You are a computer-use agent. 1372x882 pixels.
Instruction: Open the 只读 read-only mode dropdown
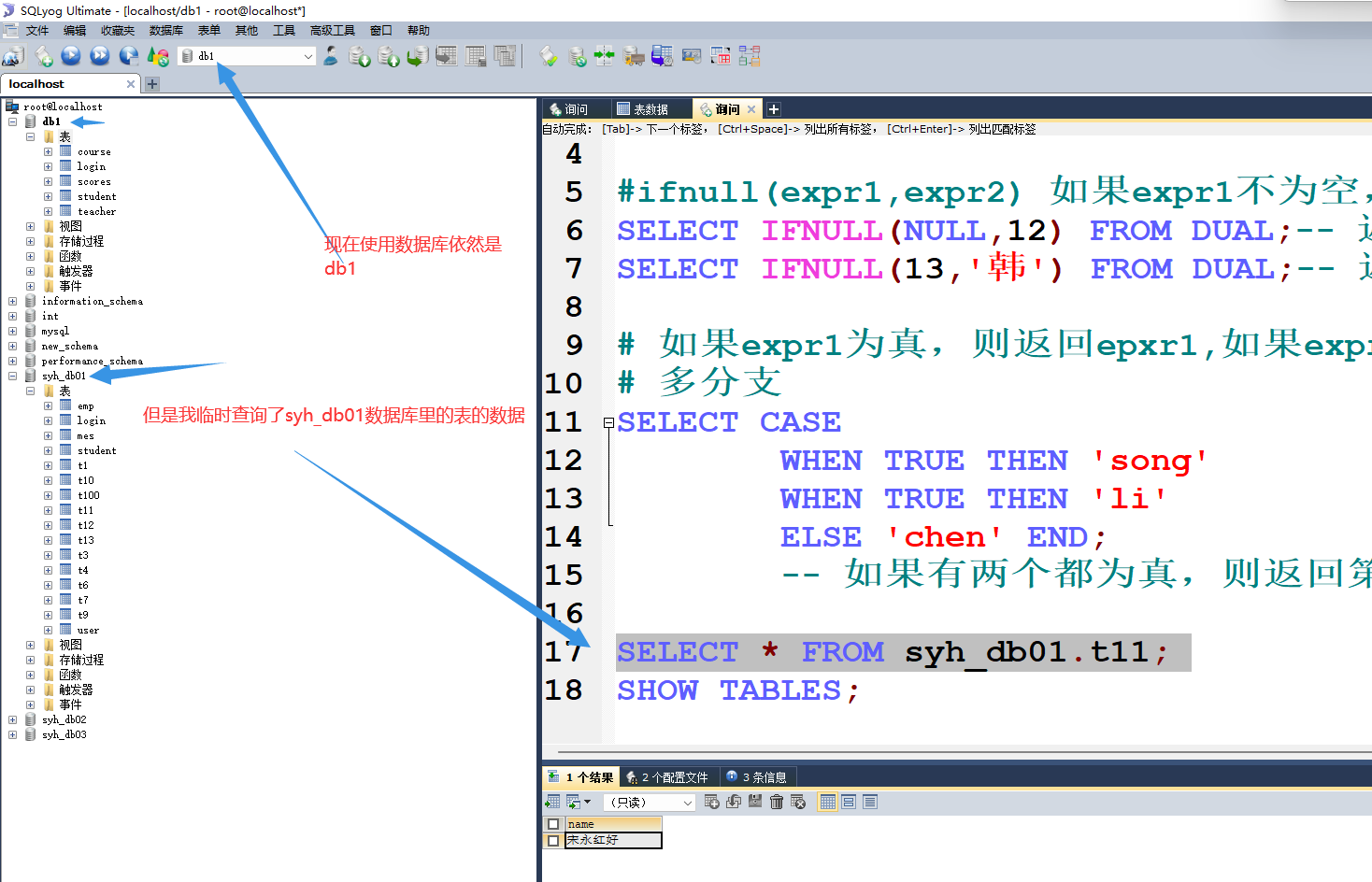688,803
